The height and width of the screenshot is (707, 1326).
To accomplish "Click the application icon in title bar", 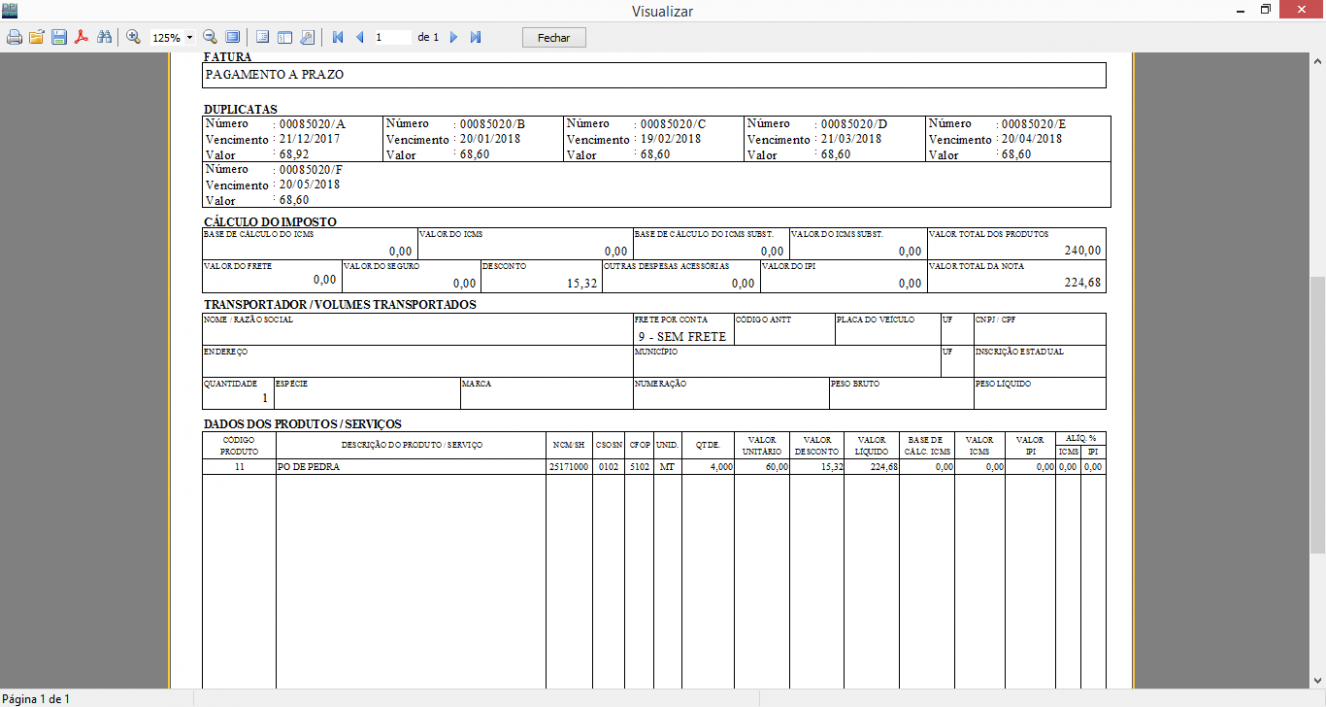I will click(10, 10).
